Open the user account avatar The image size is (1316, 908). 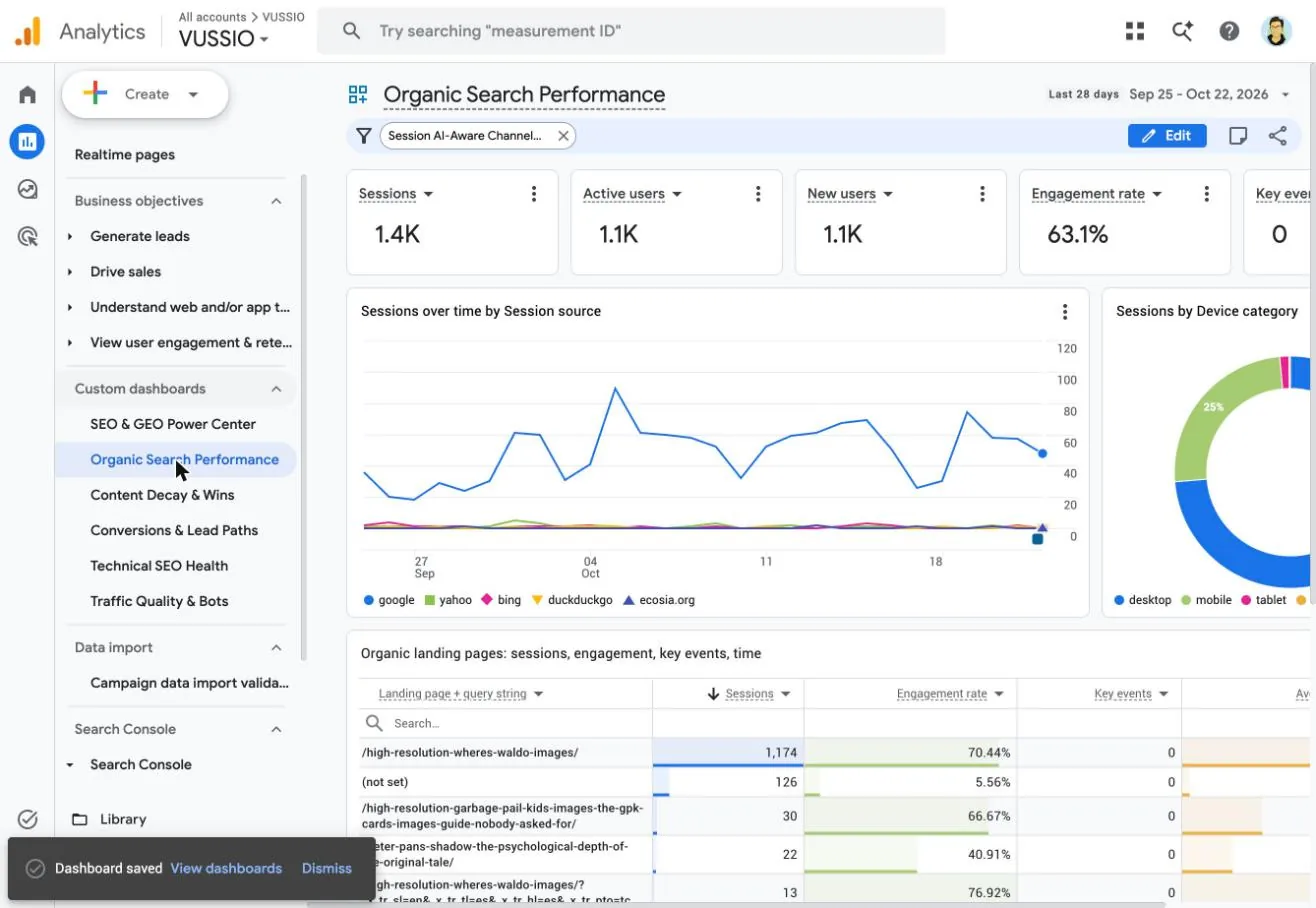(x=1277, y=31)
